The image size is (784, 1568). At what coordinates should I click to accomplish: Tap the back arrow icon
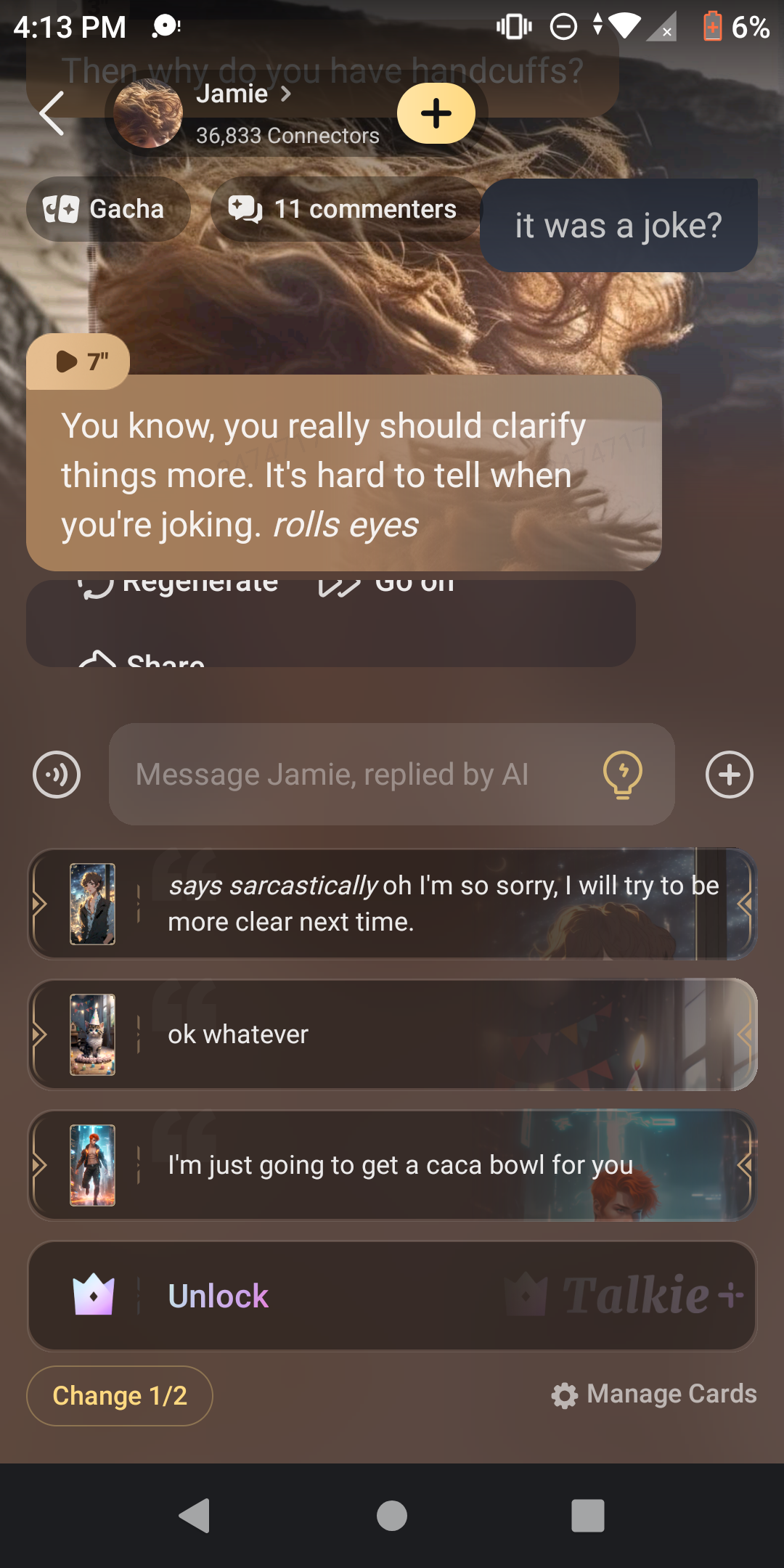click(x=52, y=113)
